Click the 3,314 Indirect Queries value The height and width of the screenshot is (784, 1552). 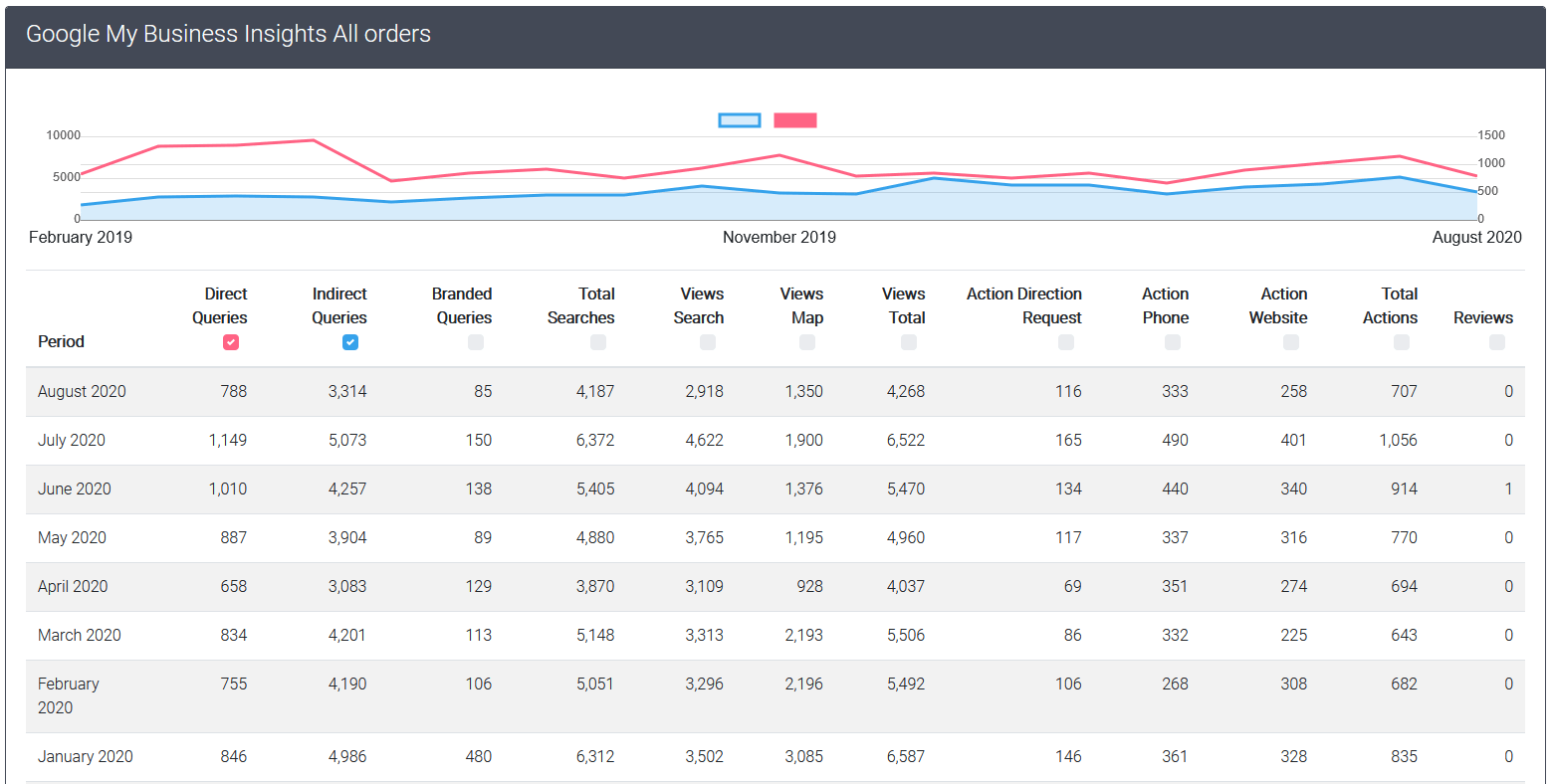click(x=347, y=391)
